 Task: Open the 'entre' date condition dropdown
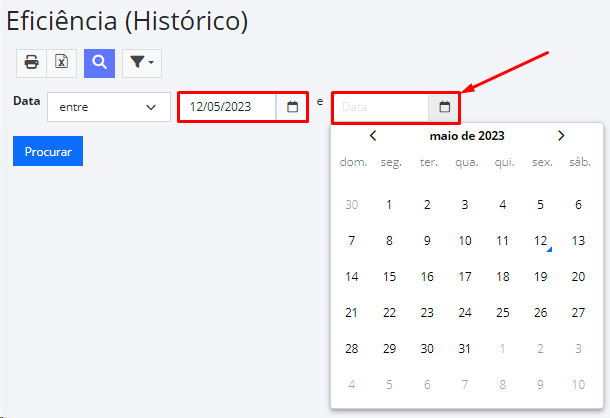coord(109,107)
